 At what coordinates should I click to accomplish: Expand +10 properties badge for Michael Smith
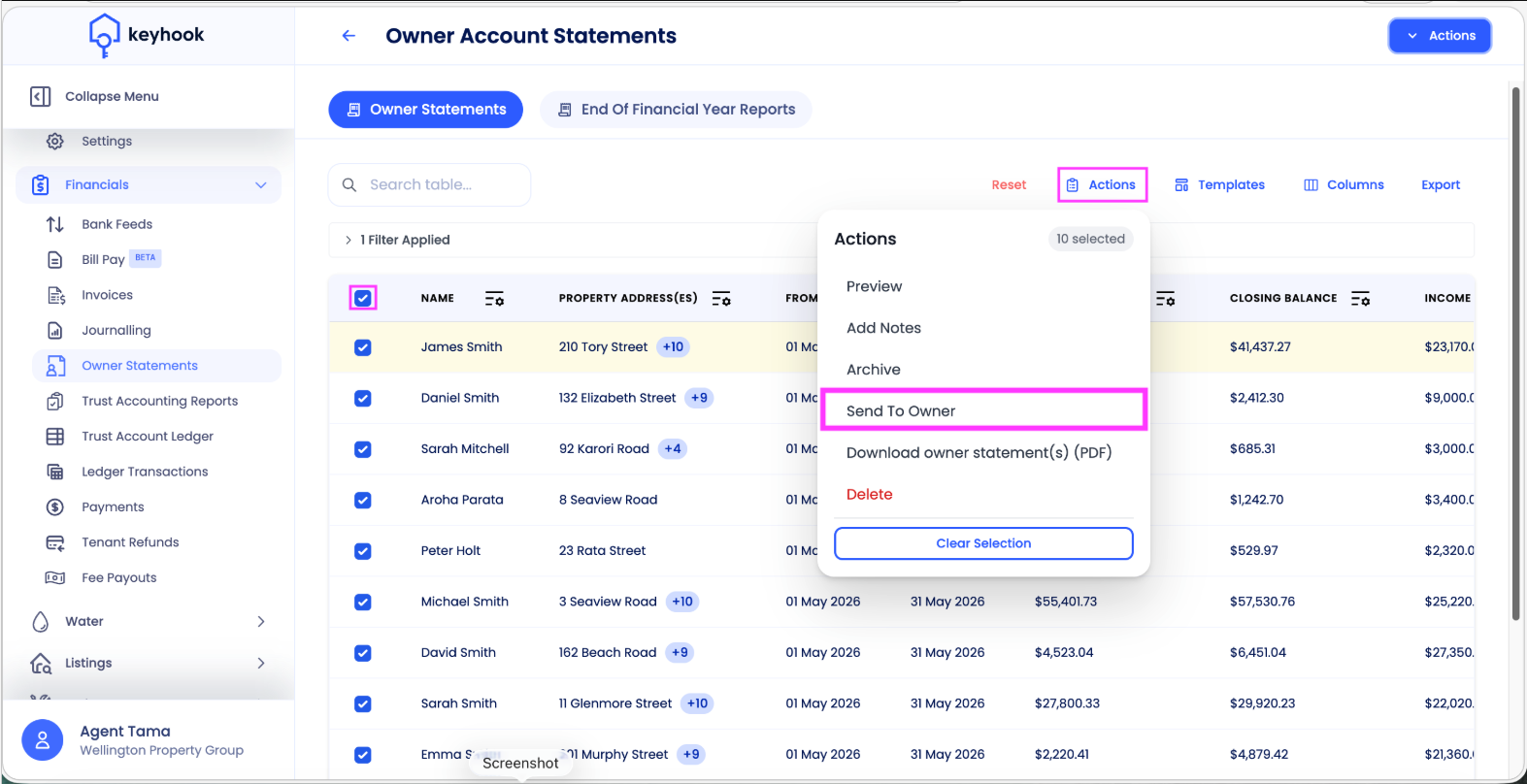[682, 602]
